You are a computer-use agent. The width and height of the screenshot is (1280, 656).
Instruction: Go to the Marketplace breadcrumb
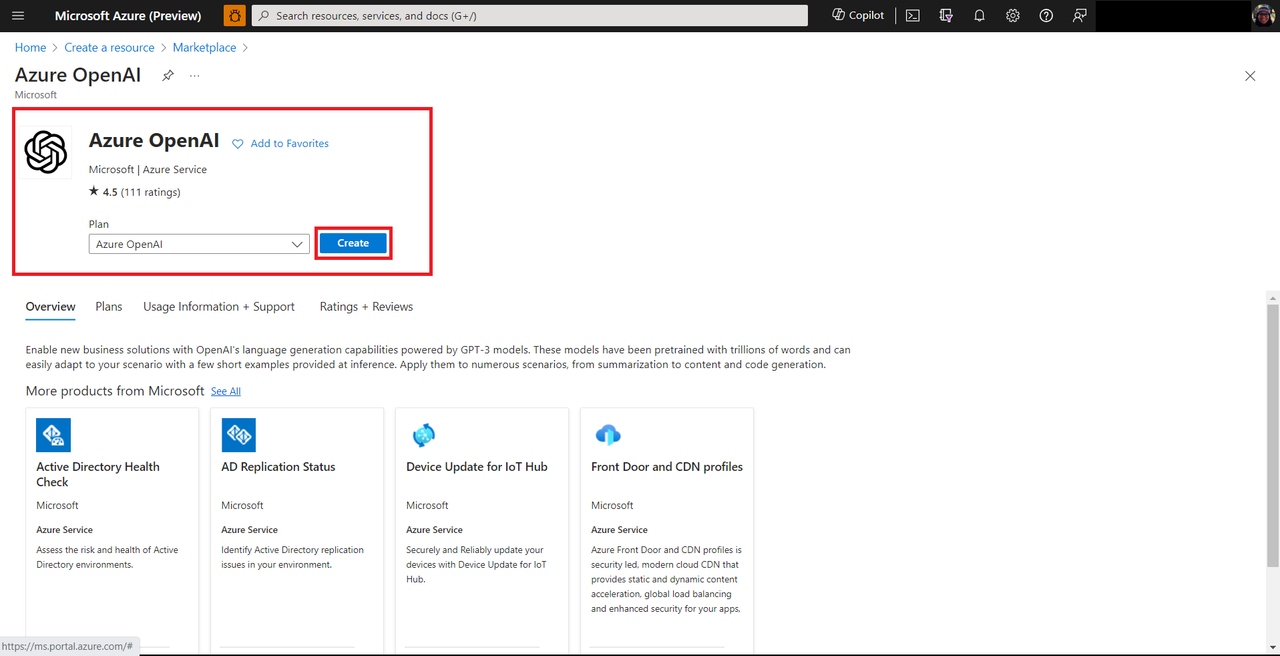click(204, 47)
